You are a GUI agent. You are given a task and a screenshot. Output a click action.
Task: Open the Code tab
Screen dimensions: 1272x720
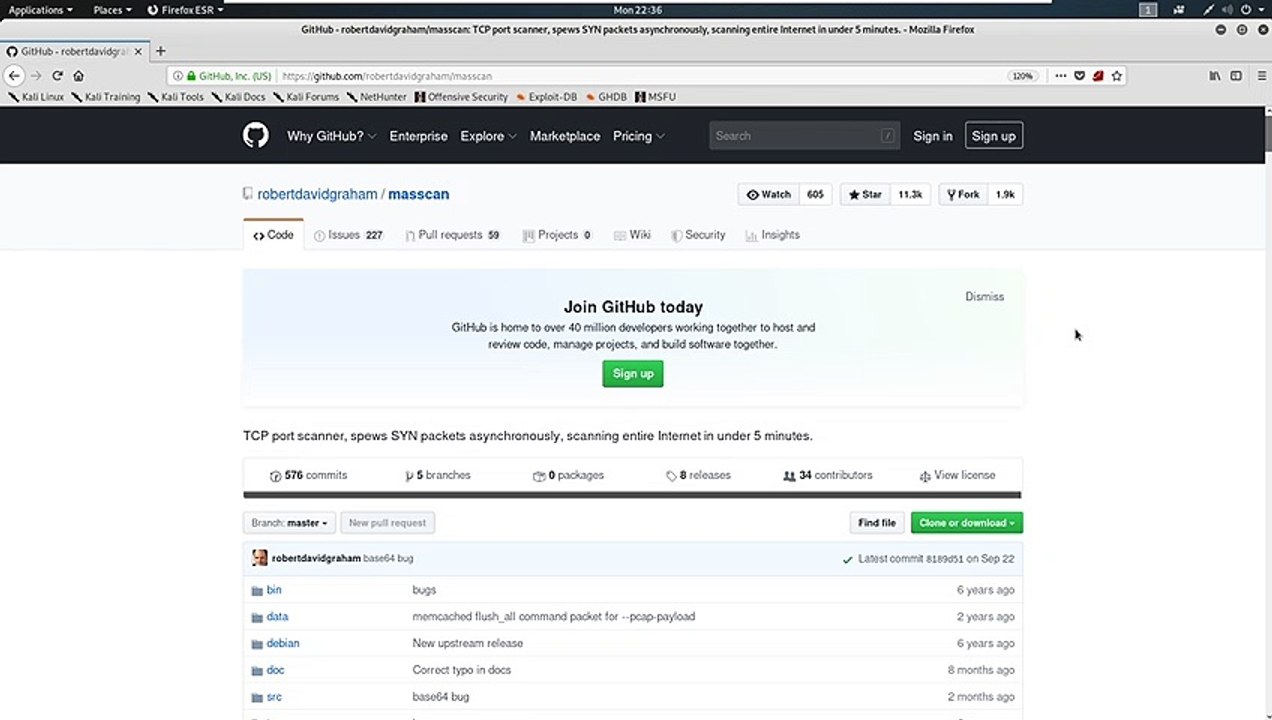point(273,235)
